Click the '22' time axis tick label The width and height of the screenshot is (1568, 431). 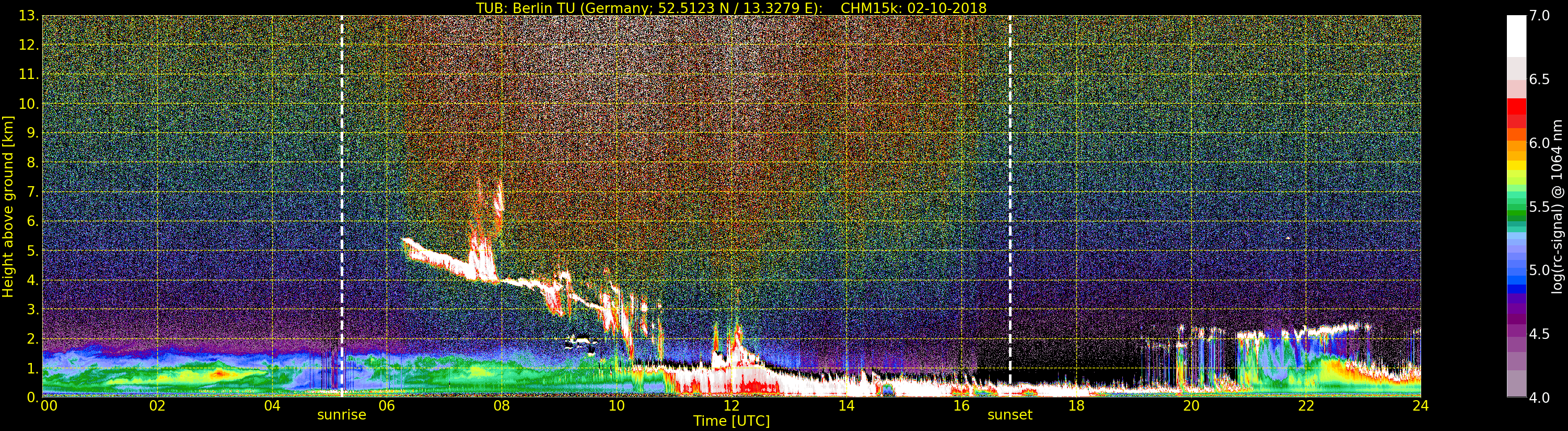[x=1306, y=405]
